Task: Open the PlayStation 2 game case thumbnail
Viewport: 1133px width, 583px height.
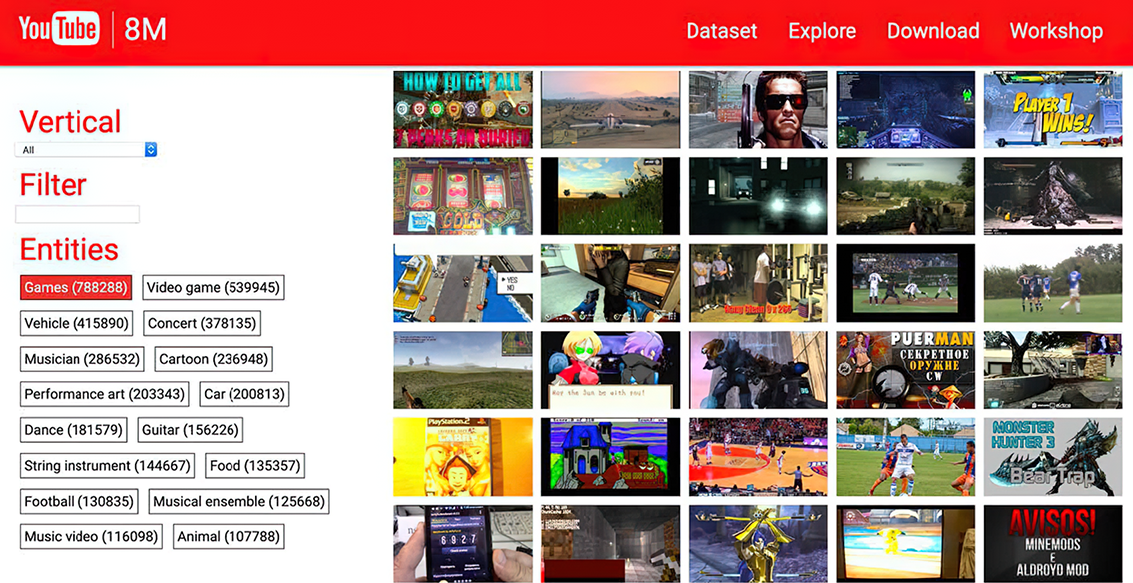Action: (x=462, y=457)
